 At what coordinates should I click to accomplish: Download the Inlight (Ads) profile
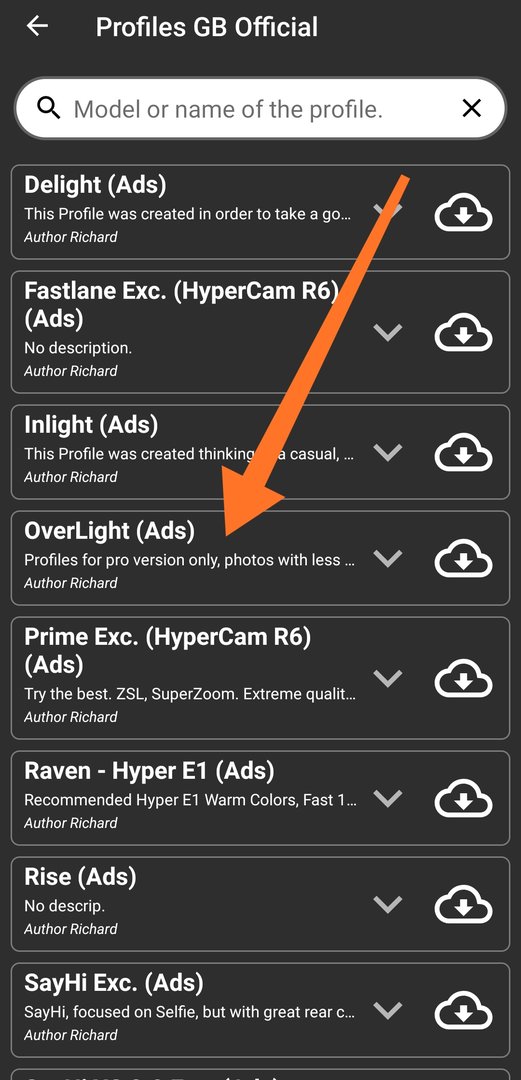coord(463,454)
